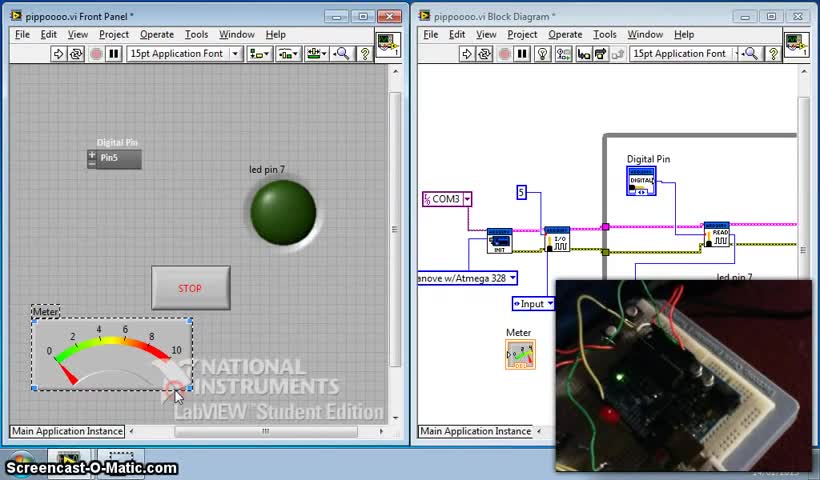Image resolution: width=820 pixels, height=480 pixels.
Task: Click Run Continuously in Front Panel toolbar
Action: [76, 54]
